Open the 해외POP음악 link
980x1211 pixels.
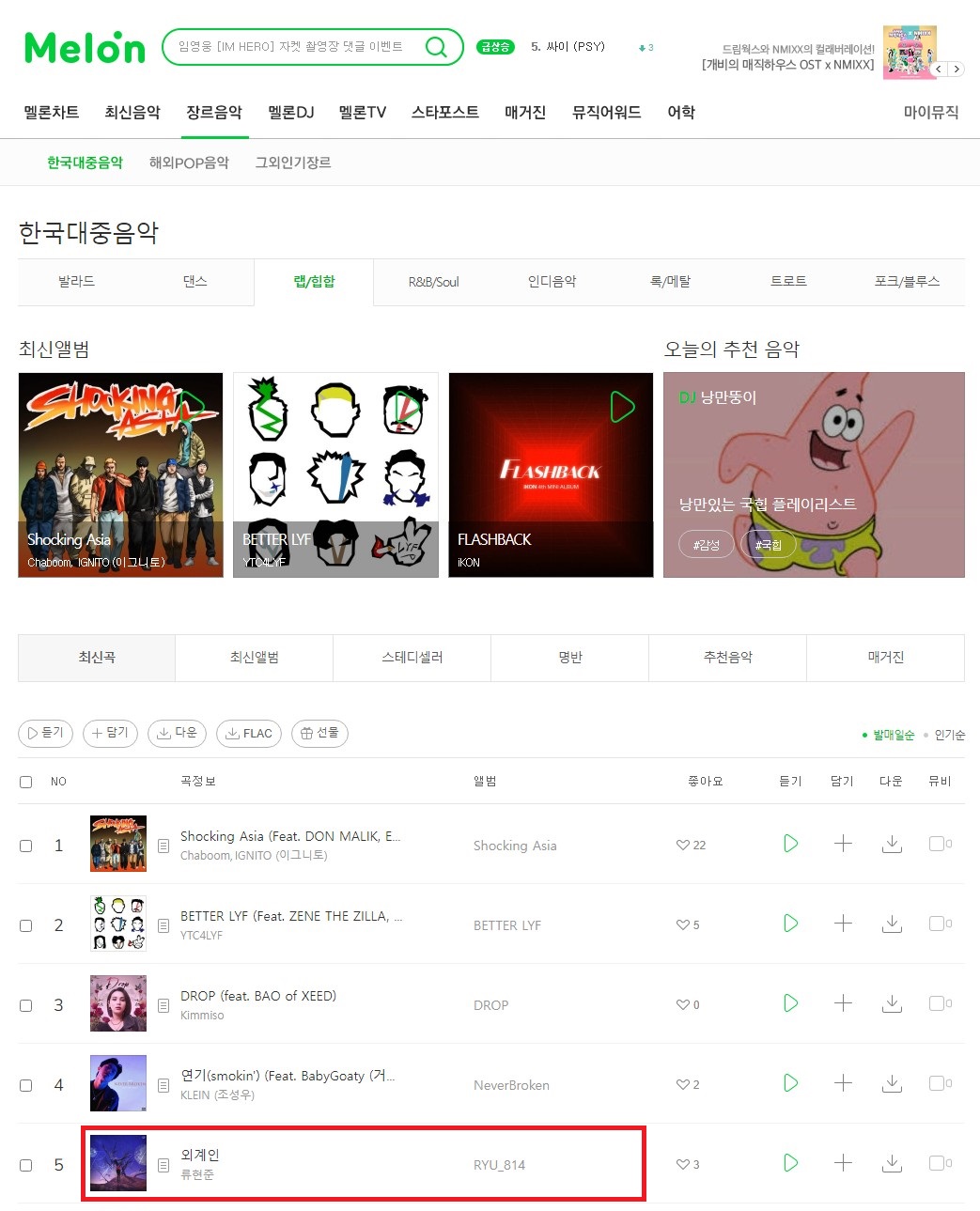[189, 163]
